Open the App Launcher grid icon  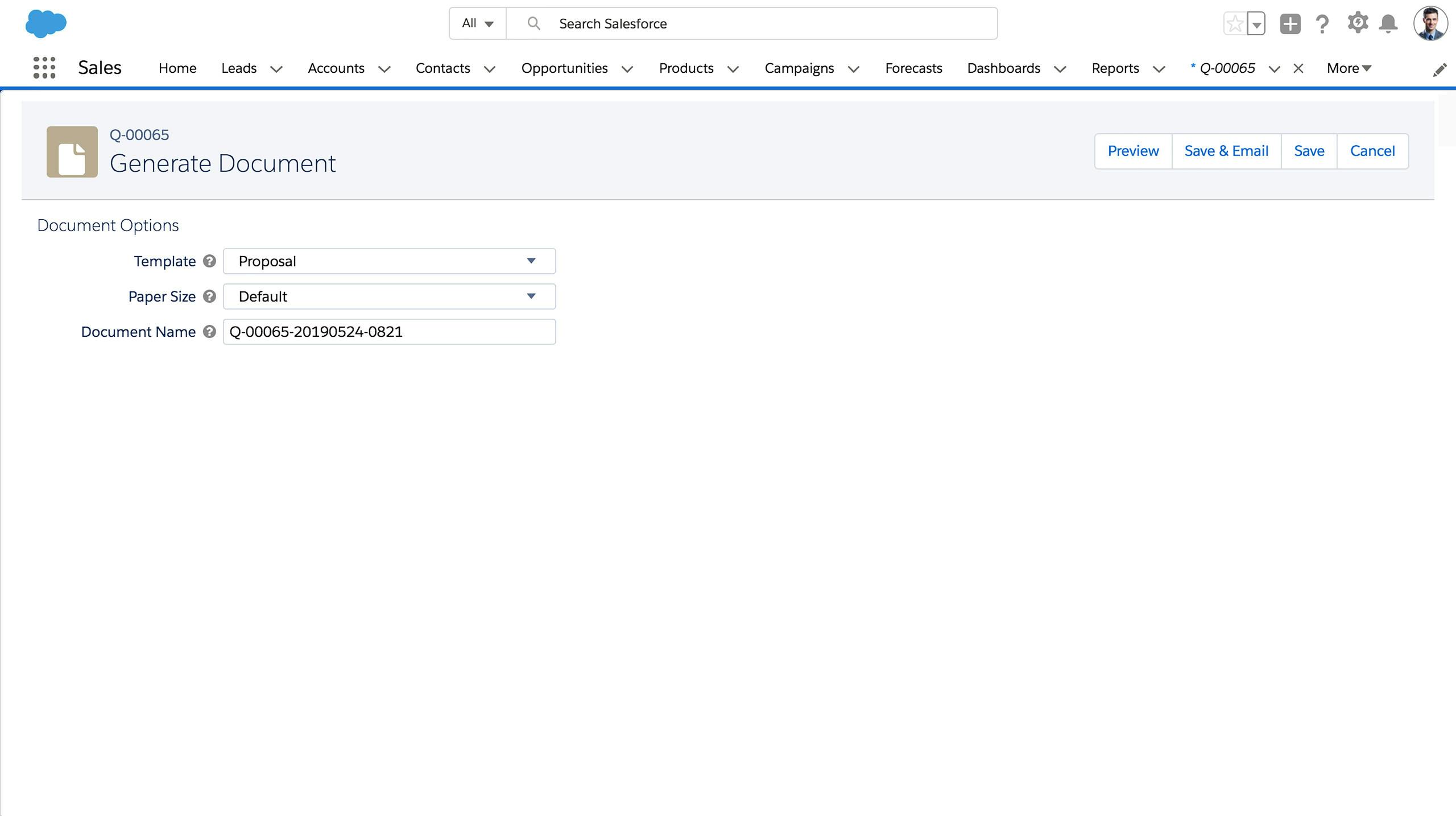pos(44,68)
